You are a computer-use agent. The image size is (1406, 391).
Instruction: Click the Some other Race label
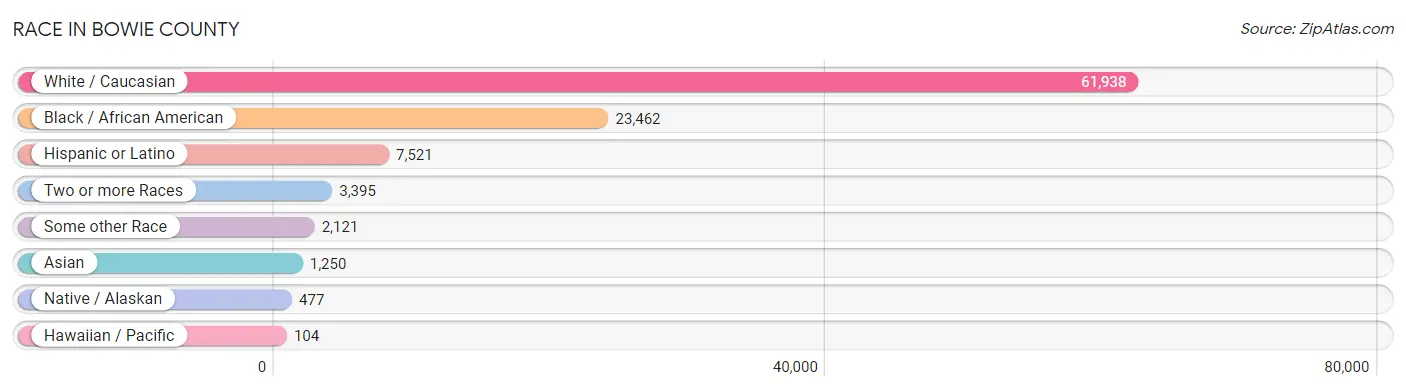pos(105,227)
